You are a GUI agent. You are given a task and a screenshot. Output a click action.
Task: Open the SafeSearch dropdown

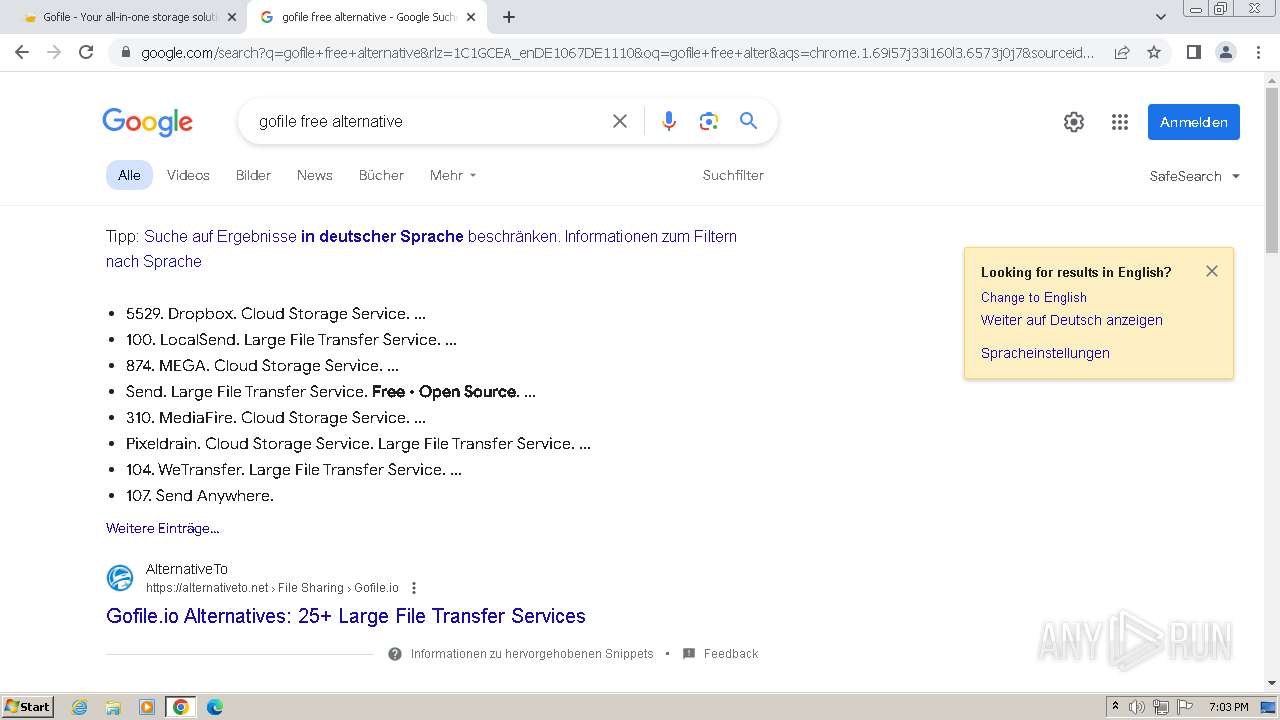coord(1195,176)
